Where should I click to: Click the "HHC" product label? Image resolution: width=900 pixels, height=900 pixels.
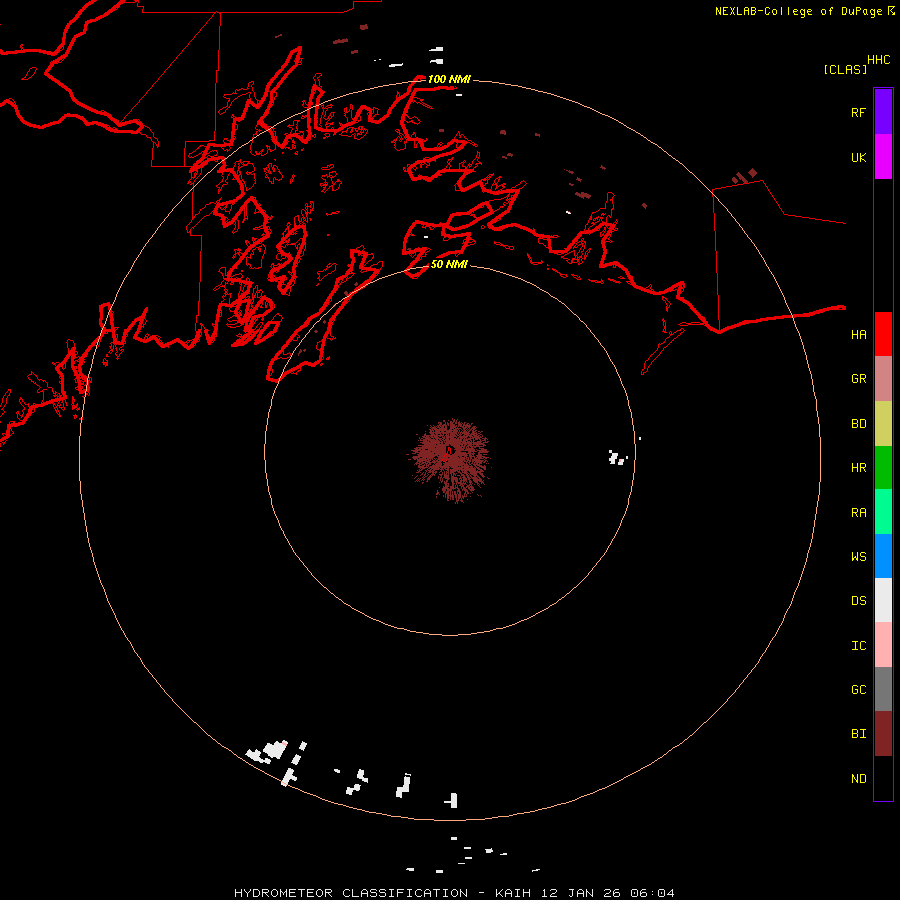coord(879,60)
